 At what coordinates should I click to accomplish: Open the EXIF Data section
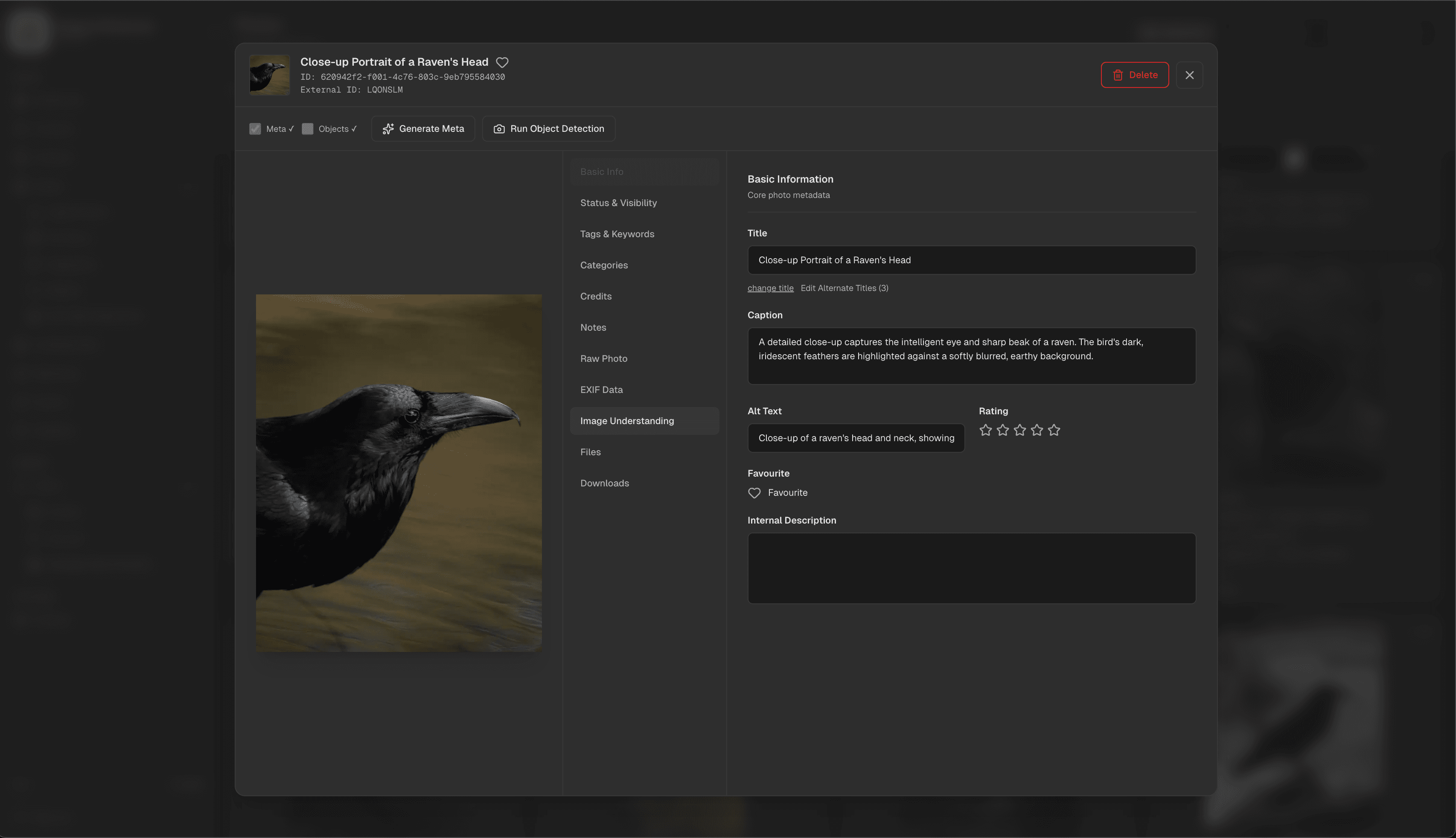pos(601,390)
